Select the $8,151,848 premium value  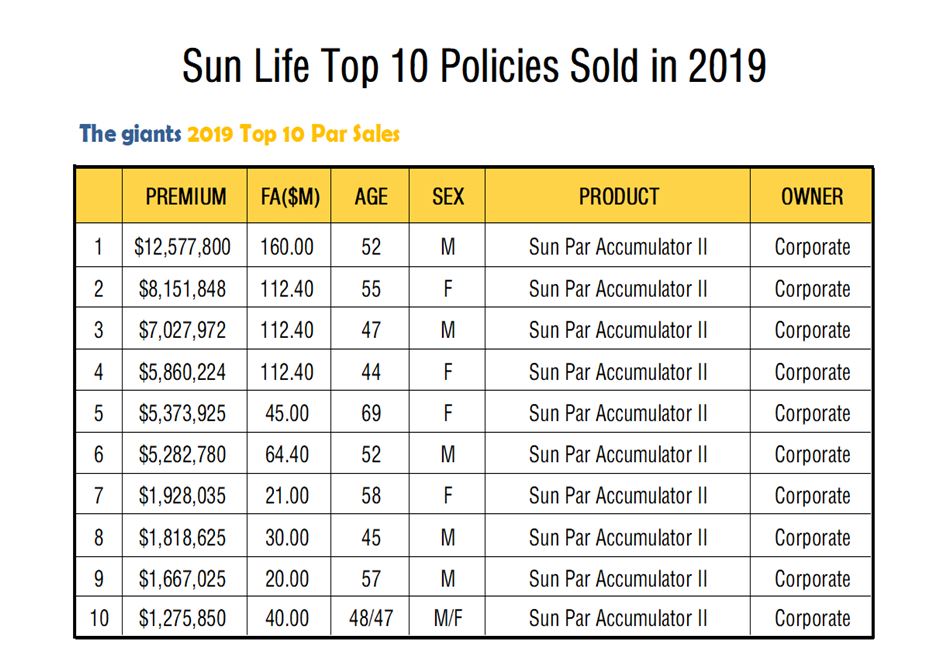(x=182, y=289)
